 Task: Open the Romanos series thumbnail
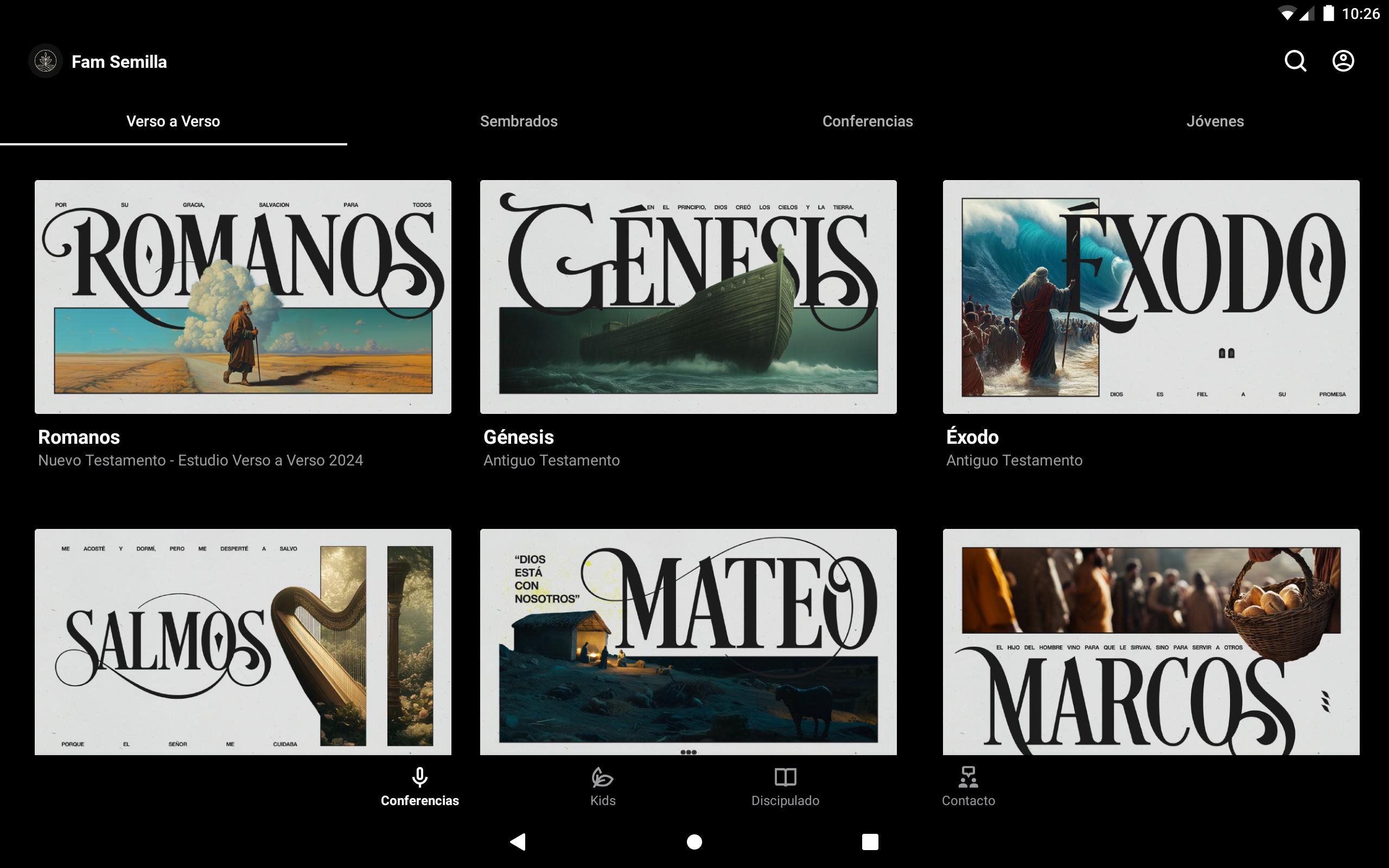click(243, 297)
